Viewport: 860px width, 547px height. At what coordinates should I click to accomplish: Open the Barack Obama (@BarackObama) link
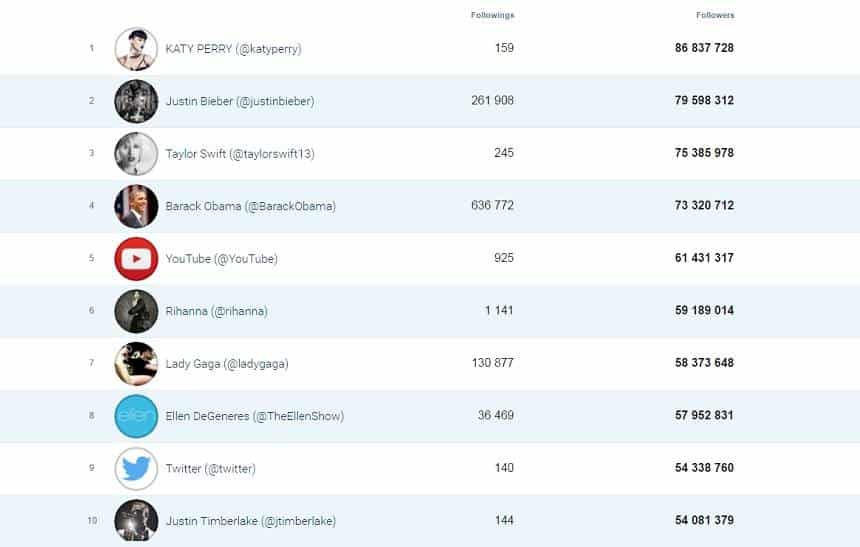point(250,206)
